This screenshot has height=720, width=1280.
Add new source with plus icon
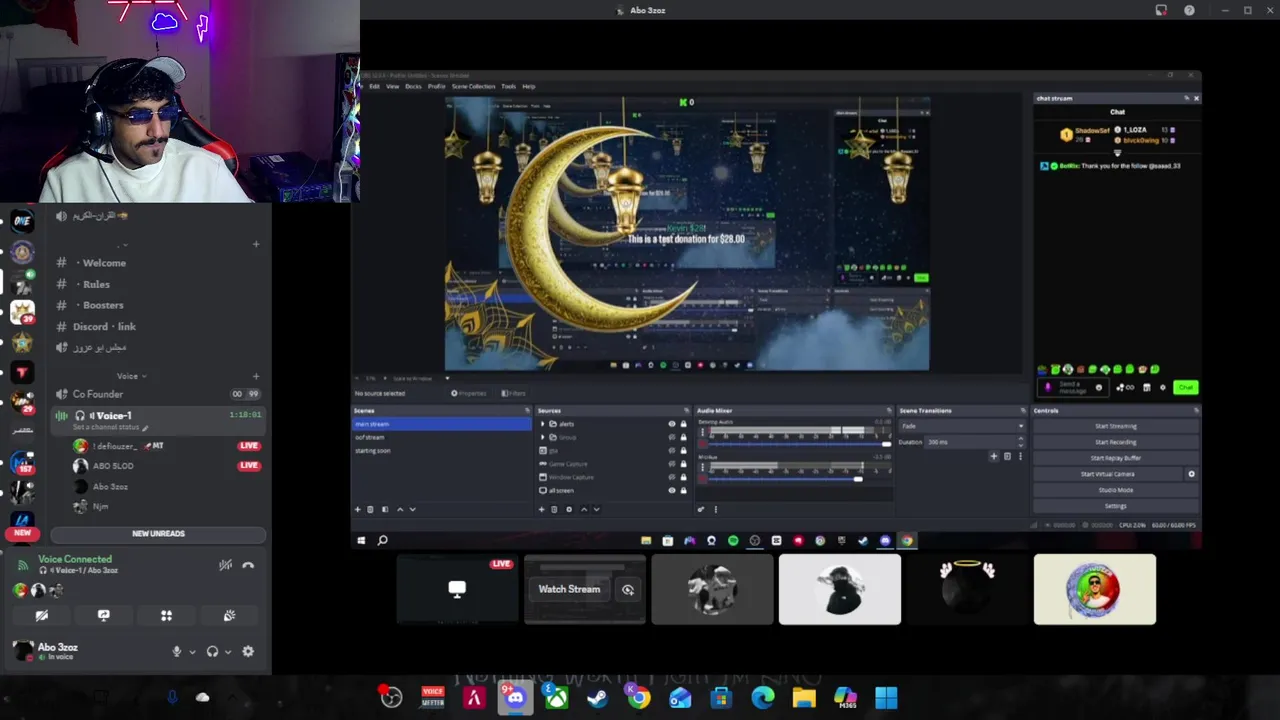tap(542, 509)
